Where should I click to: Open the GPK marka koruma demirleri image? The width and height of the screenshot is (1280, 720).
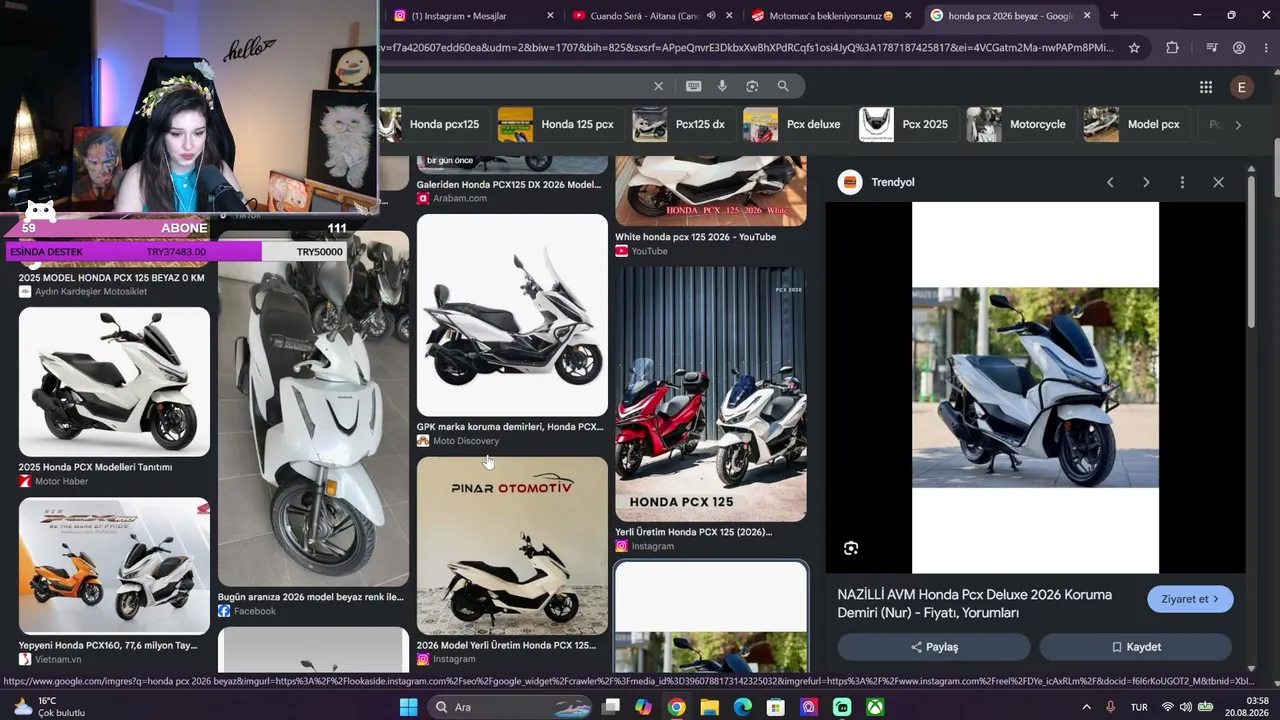512,315
